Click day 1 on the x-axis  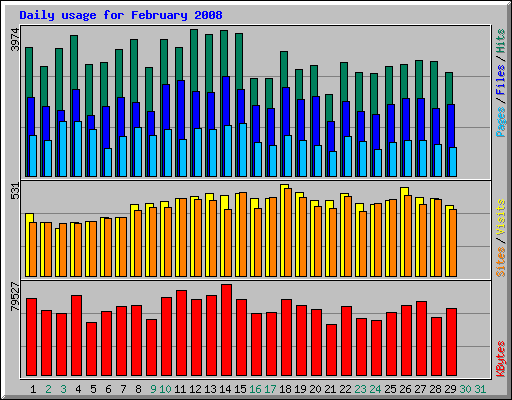33,389
